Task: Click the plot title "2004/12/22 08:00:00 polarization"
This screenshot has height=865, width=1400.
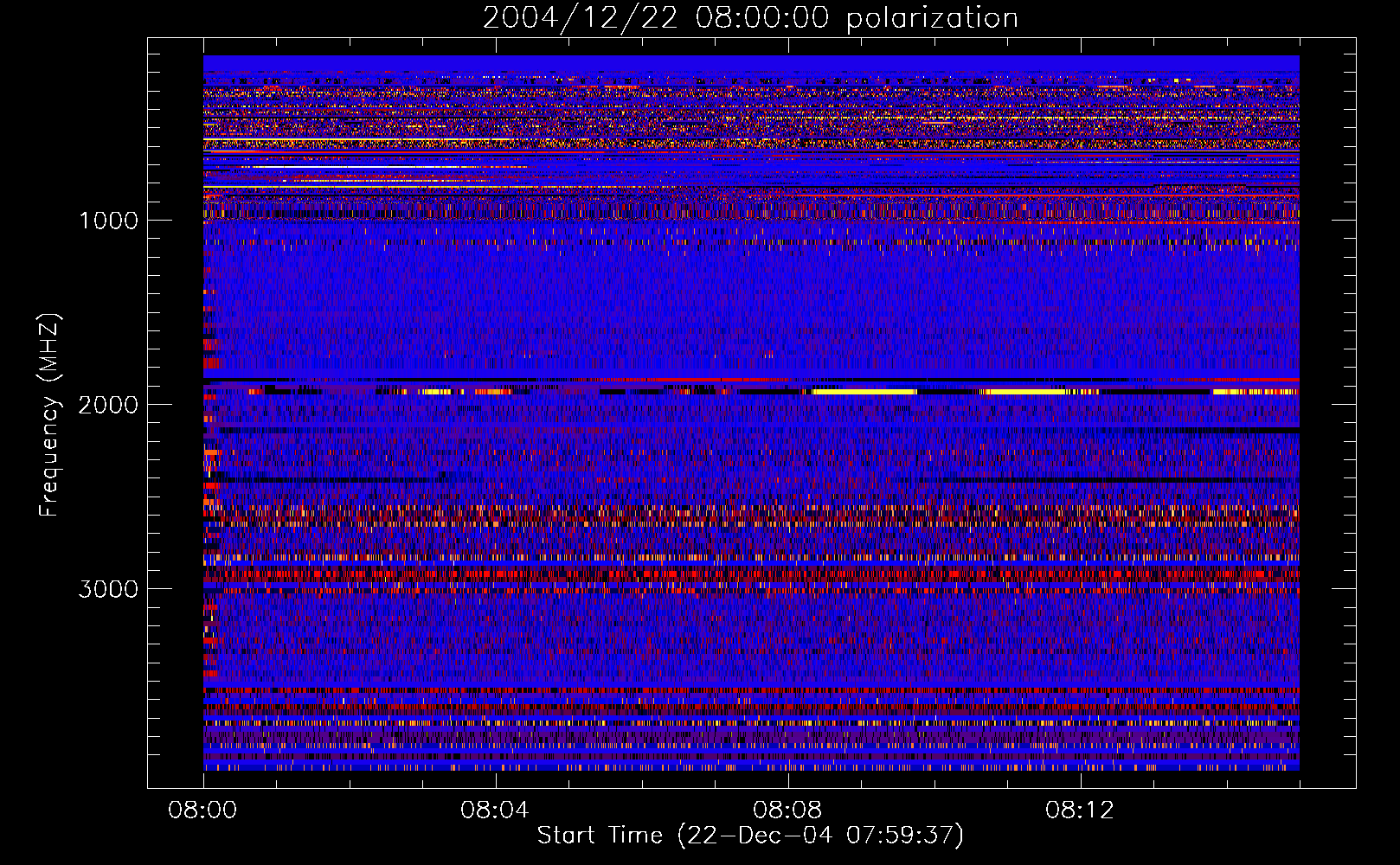Action: (750, 18)
